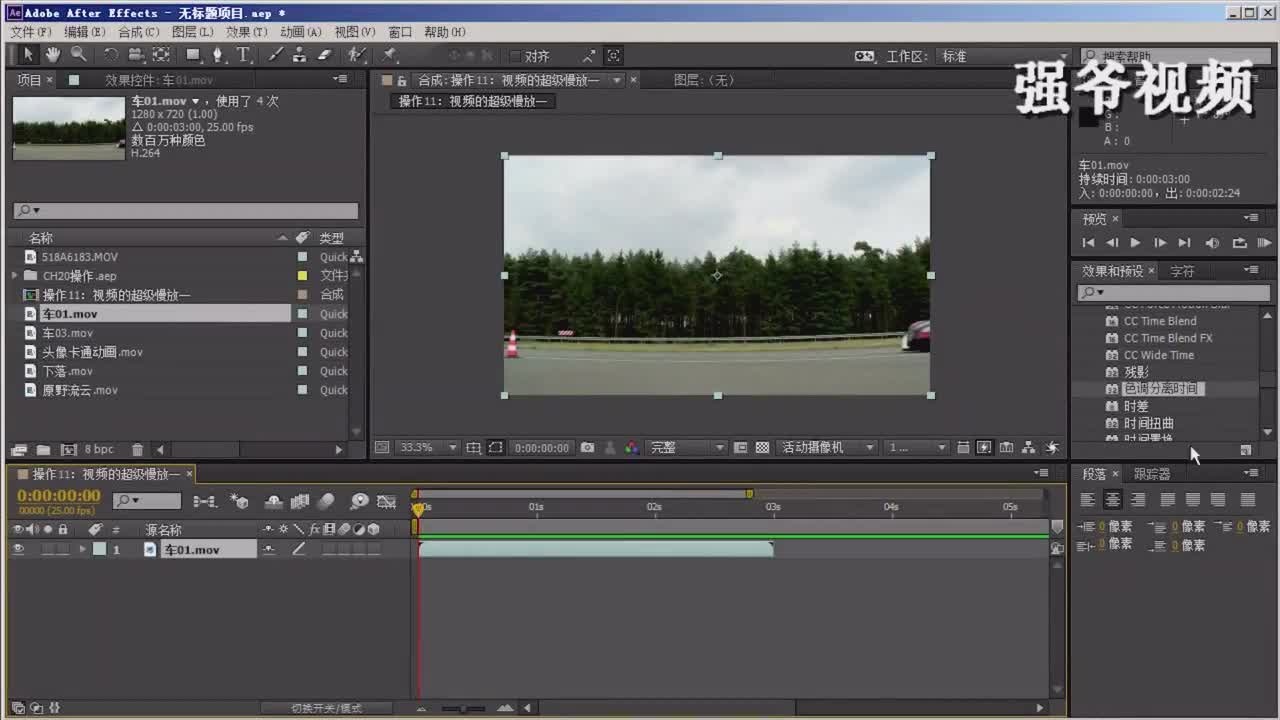
Task: Open the 效果 menu
Action: [x=246, y=32]
